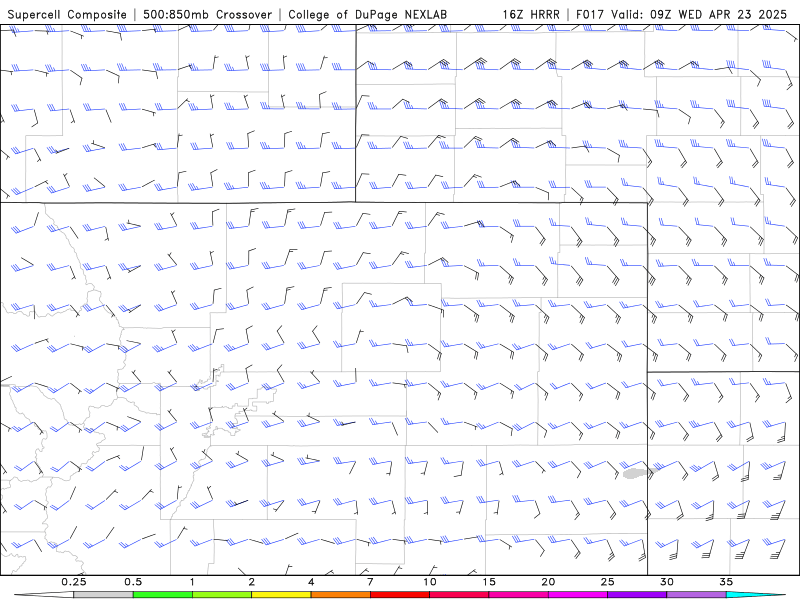Click the gray color bar segment after 0.25

pos(103,595)
